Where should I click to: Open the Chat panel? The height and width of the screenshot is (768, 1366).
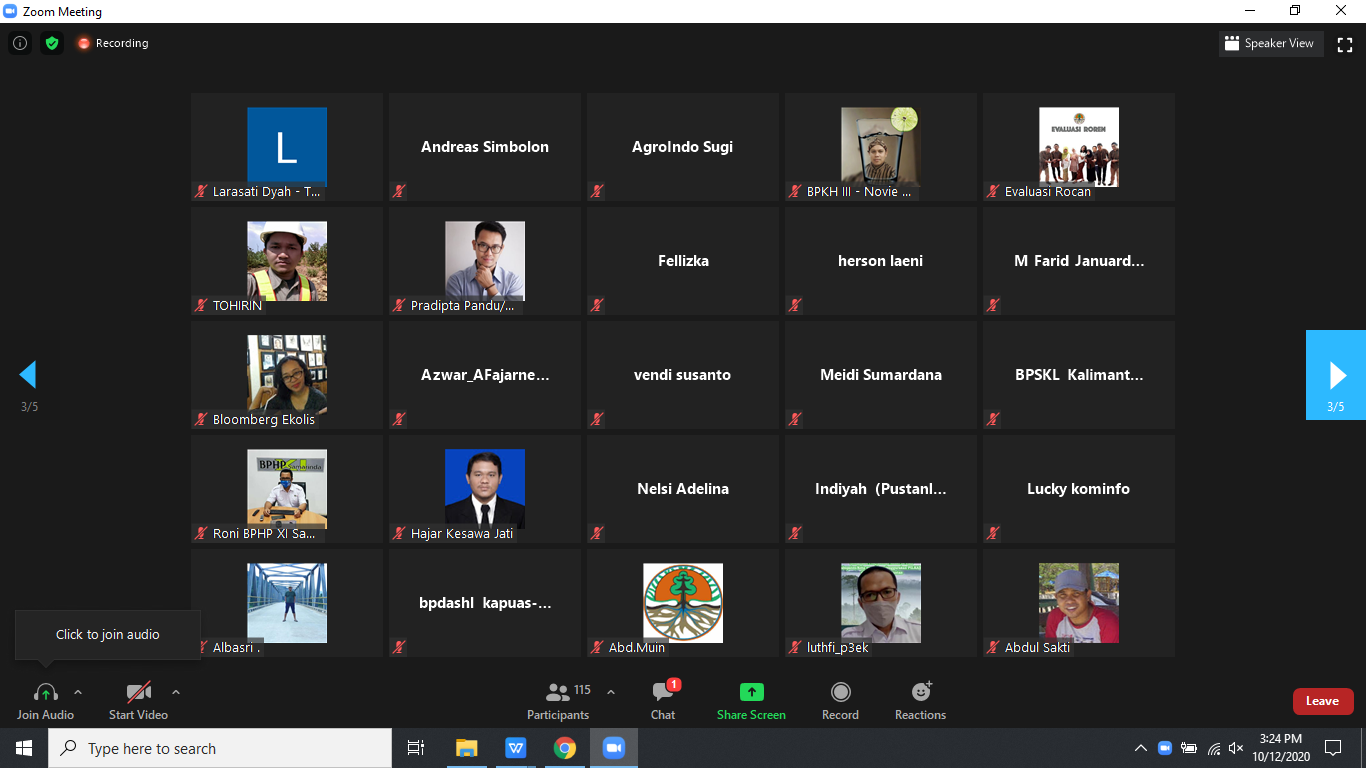pyautogui.click(x=663, y=700)
